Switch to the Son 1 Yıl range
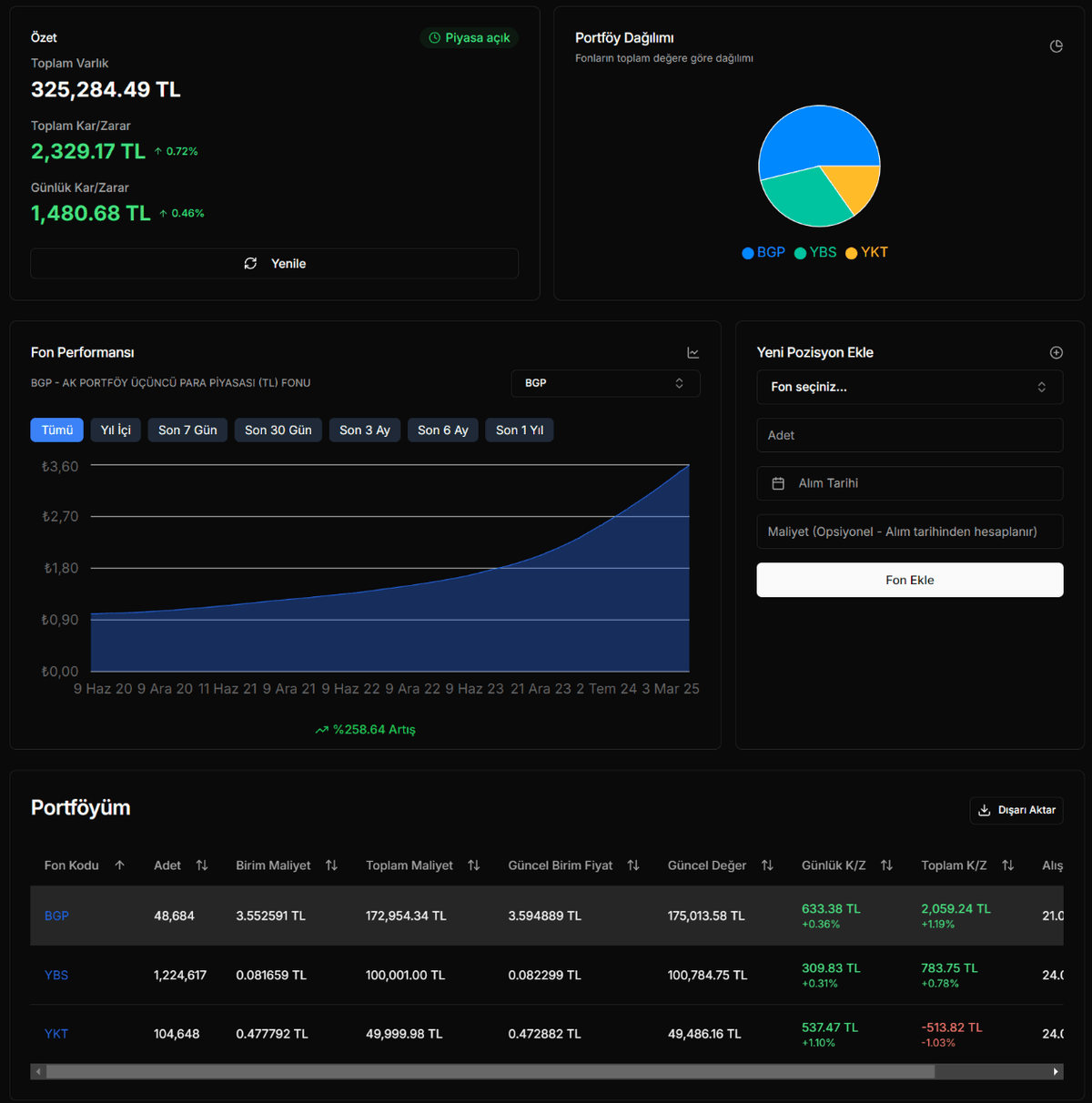 520,430
